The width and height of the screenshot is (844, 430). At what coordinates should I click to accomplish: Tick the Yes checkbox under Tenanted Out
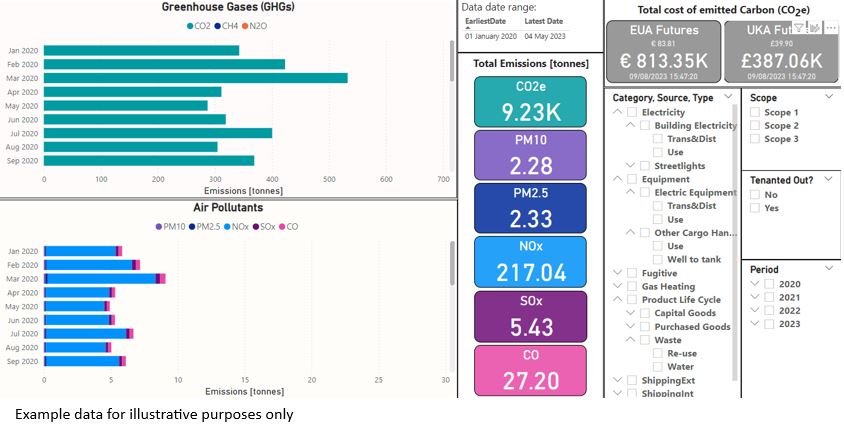755,208
